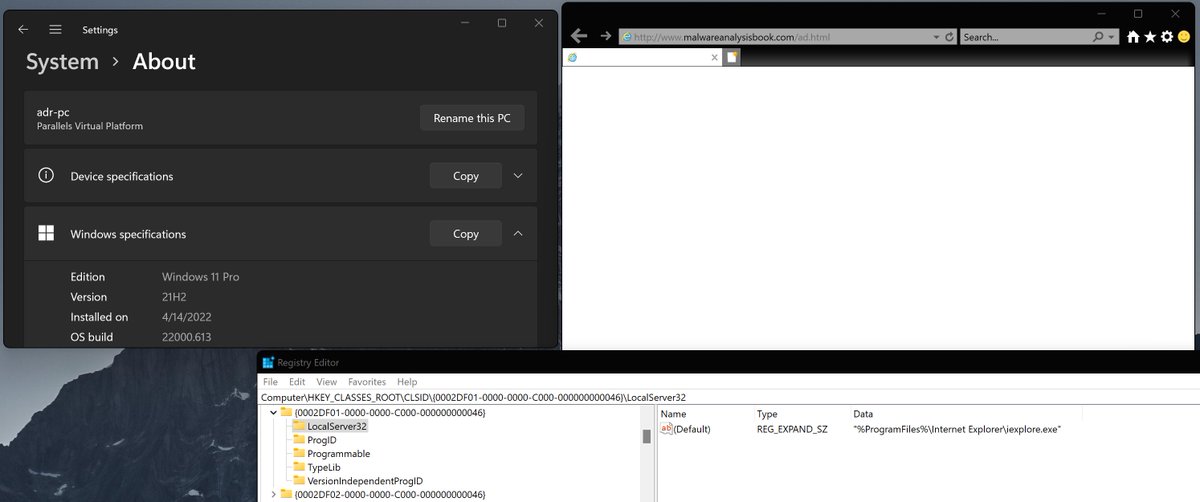The image size is (1200, 502).
Task: Open View menu in Registry Editor
Action: [327, 382]
